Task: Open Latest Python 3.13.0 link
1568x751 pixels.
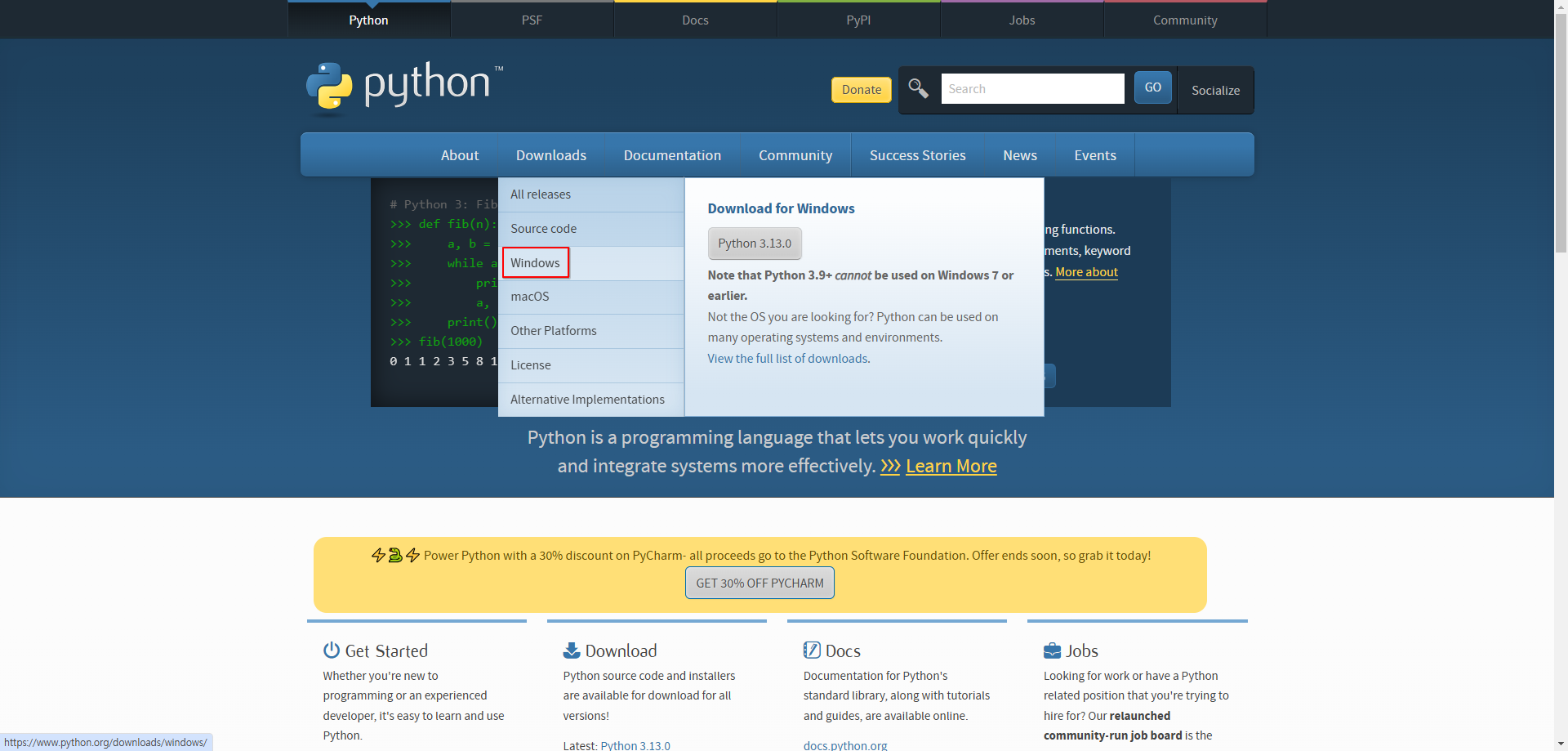Action: (x=635, y=745)
